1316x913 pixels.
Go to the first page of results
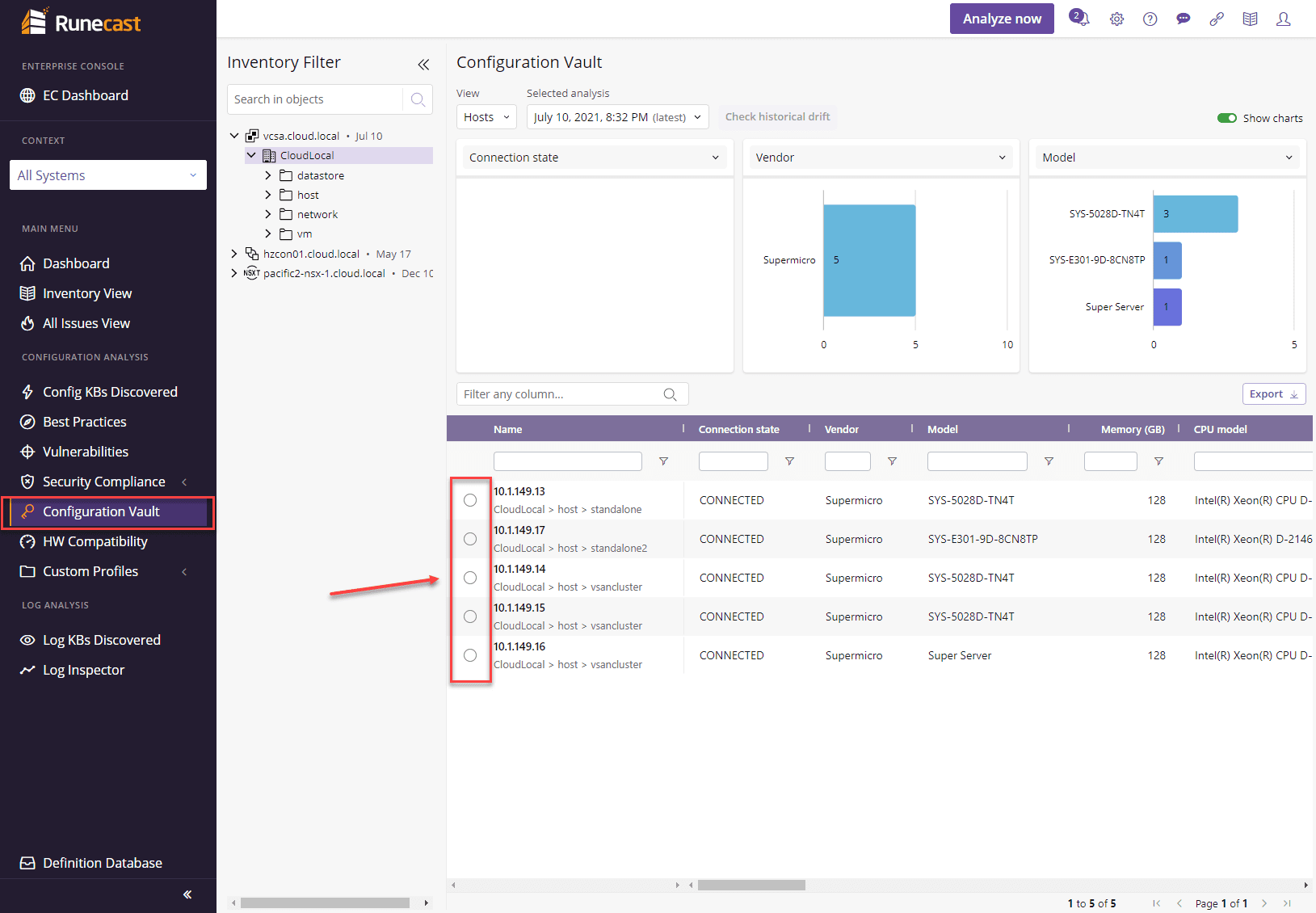(1156, 903)
